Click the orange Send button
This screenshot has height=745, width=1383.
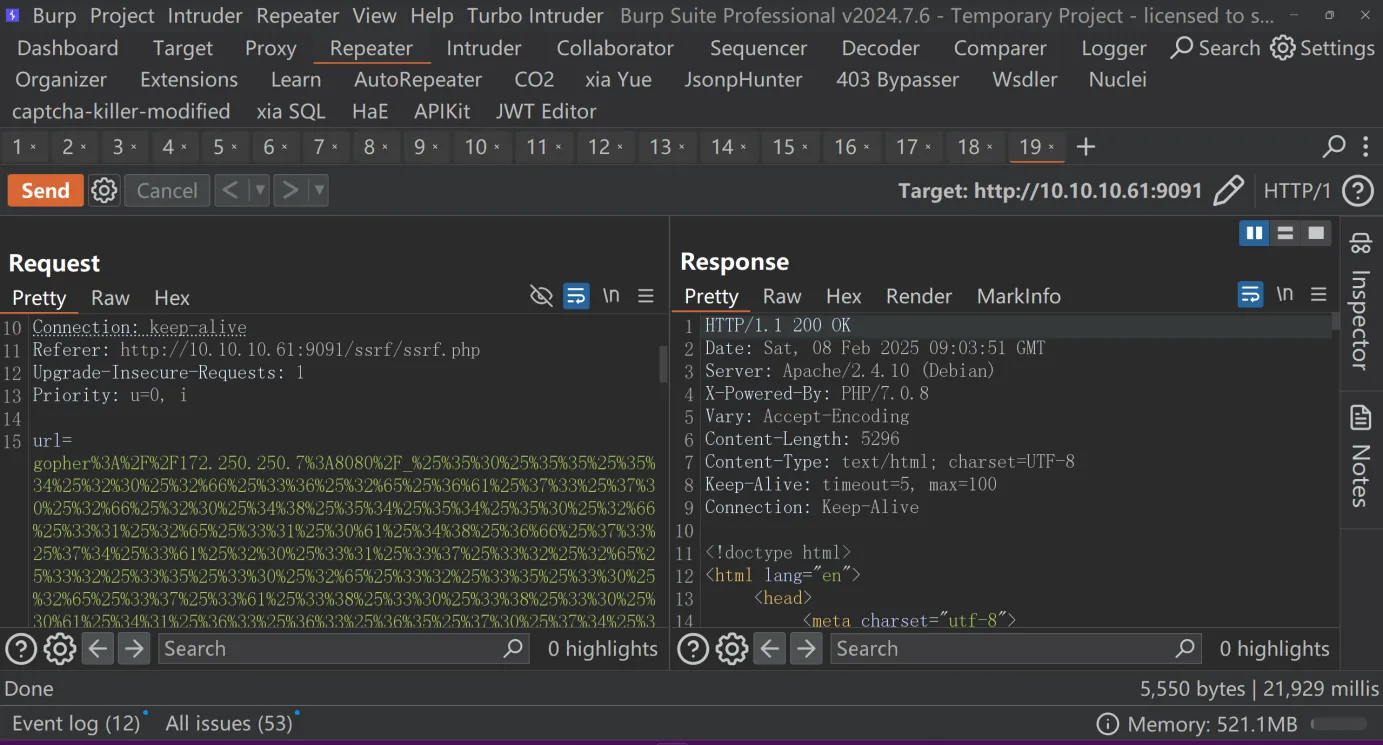pos(46,190)
